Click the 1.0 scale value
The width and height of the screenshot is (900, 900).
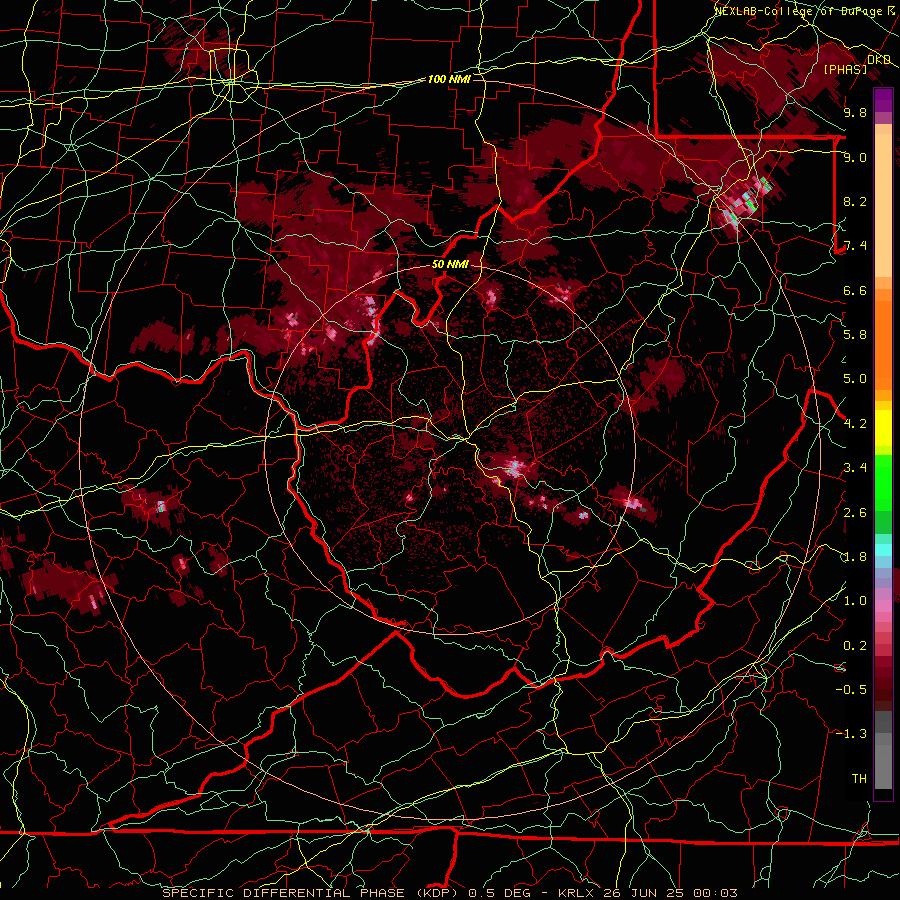pos(855,601)
